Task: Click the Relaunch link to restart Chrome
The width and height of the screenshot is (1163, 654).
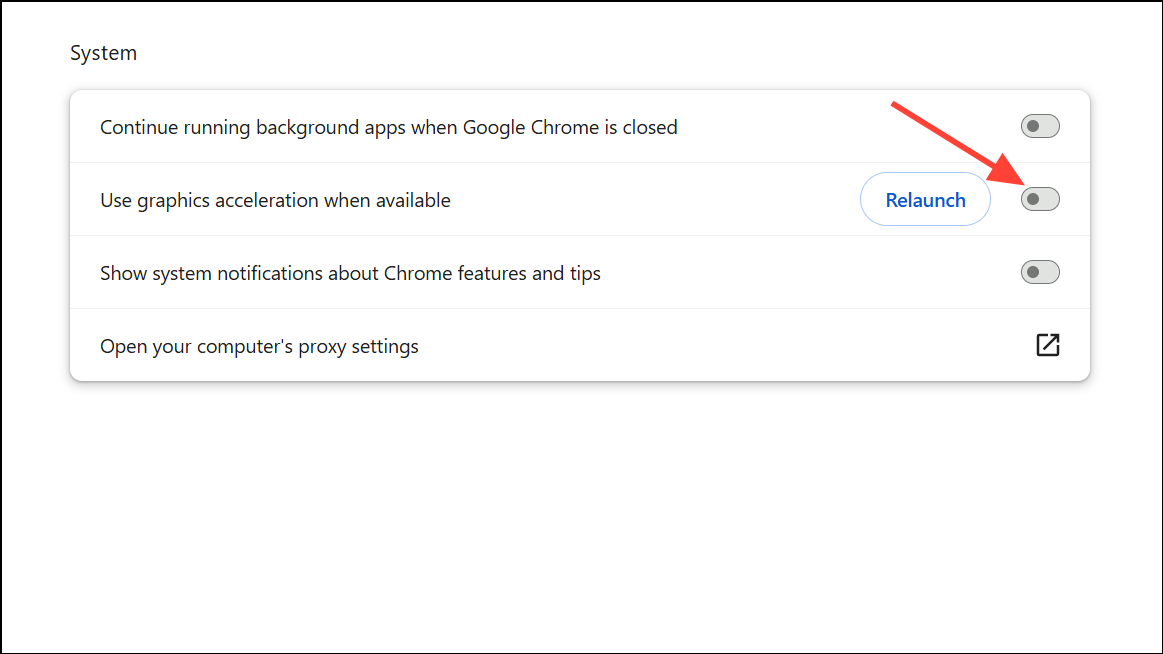Action: point(925,199)
